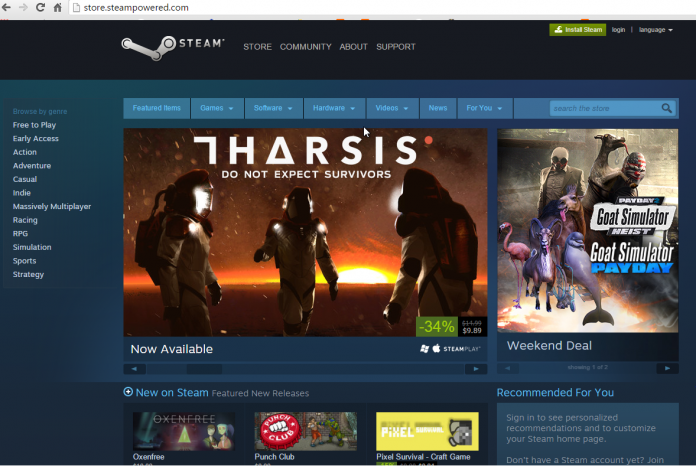Open the SUPPORT menu

point(396,47)
